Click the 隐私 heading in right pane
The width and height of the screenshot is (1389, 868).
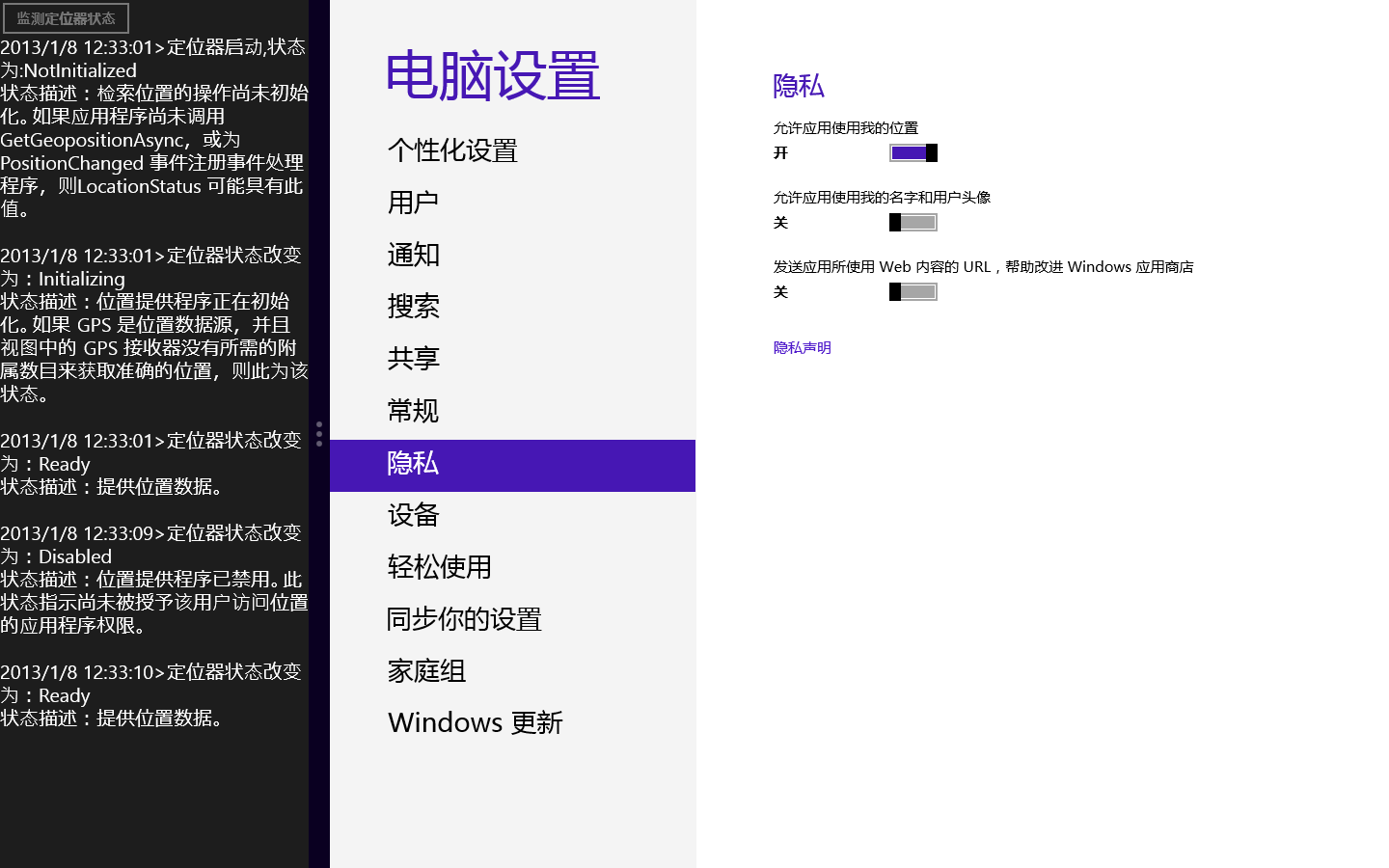(x=799, y=86)
